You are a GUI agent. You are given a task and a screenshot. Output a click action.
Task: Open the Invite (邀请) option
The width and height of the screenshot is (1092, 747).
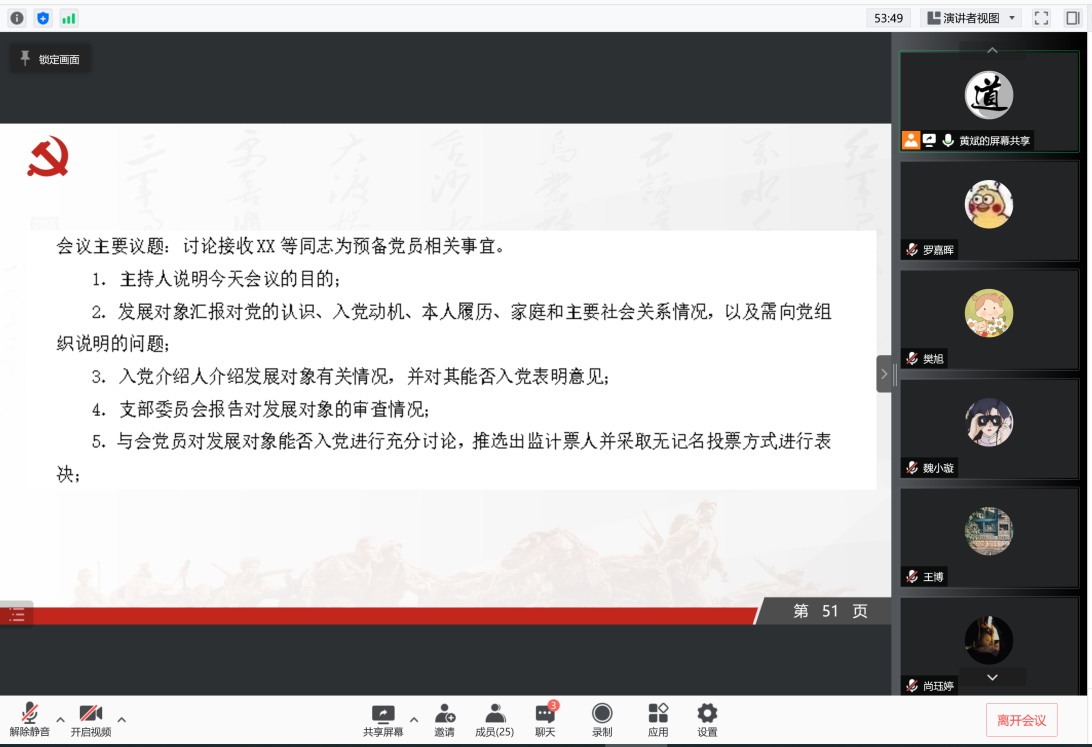[x=444, y=720]
